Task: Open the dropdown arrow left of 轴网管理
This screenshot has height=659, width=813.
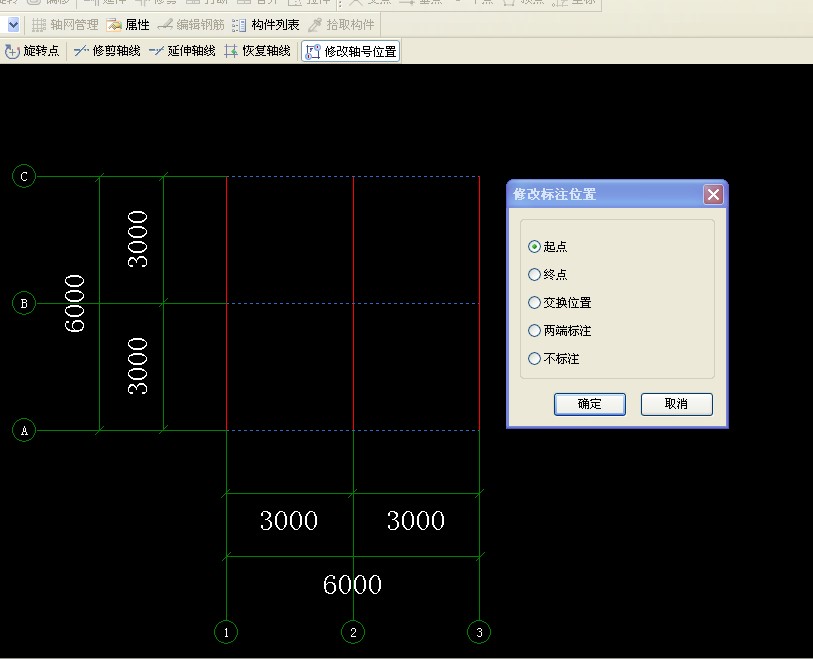Action: pyautogui.click(x=12, y=24)
